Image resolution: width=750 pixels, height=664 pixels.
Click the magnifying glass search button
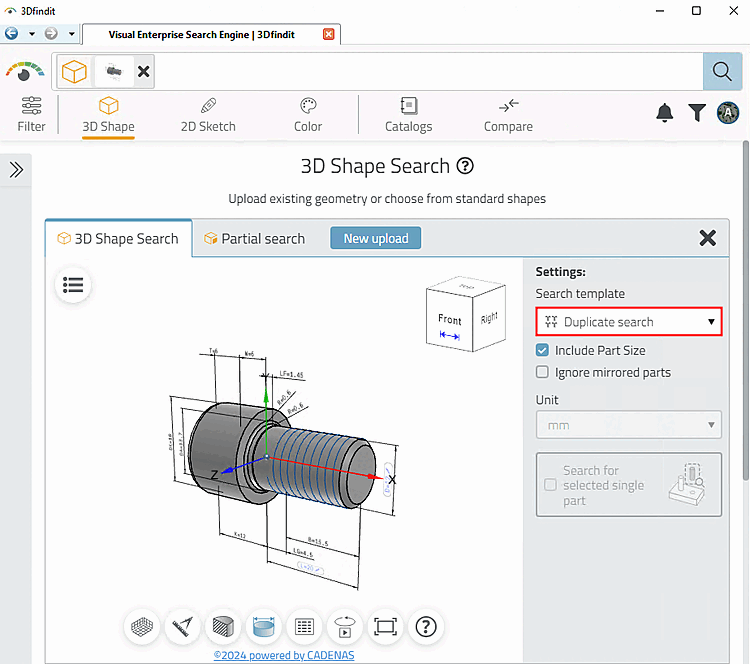[x=722, y=71]
